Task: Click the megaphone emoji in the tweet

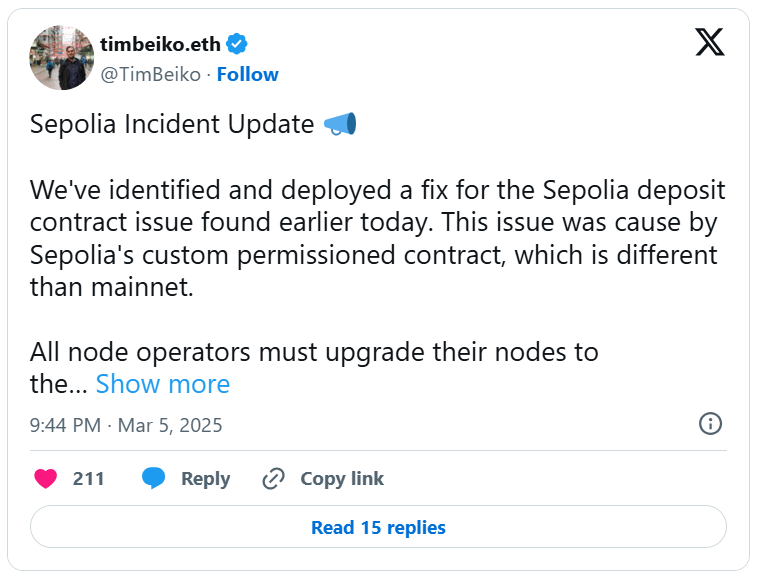Action: pos(340,125)
